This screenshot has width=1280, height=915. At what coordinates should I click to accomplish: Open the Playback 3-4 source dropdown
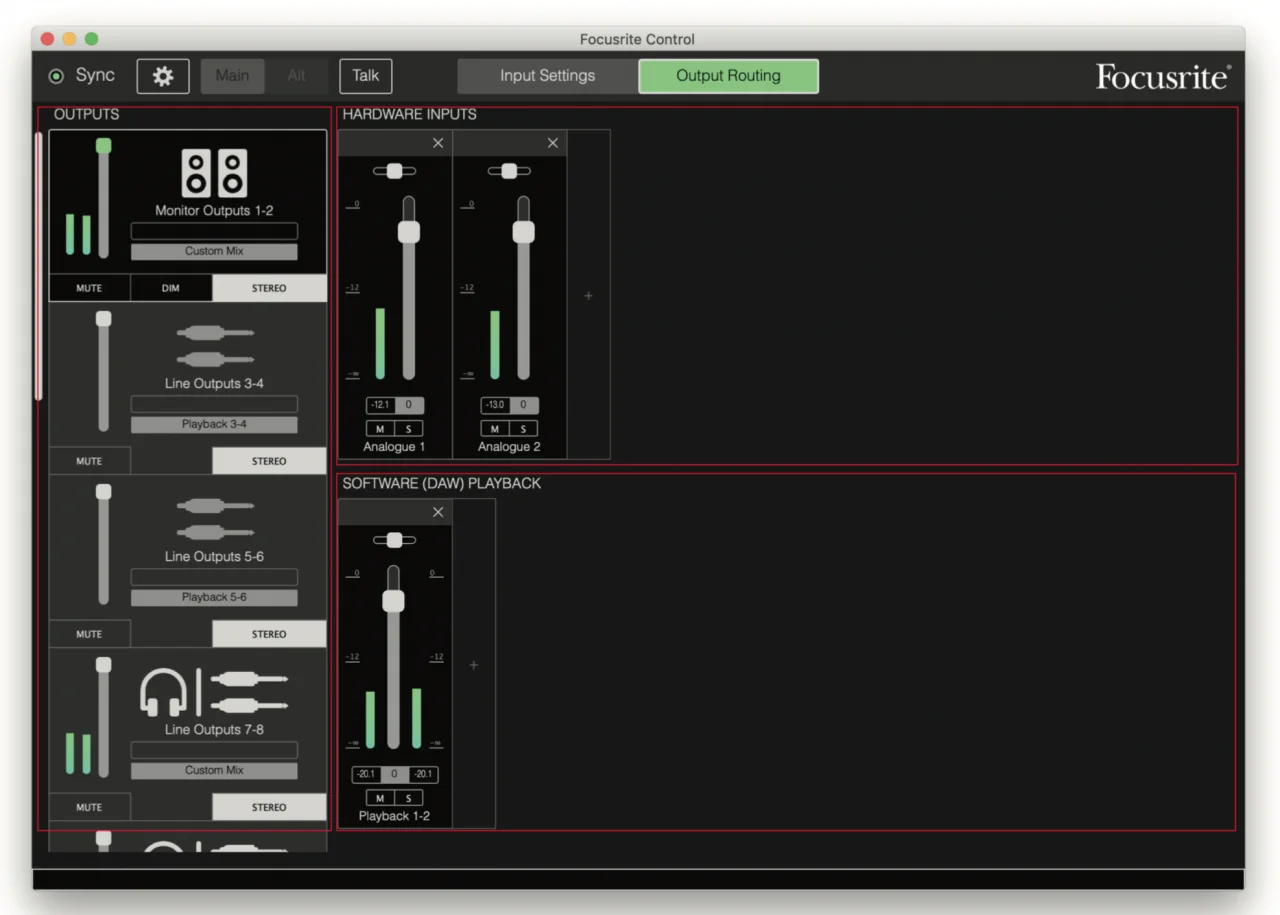[x=214, y=424]
